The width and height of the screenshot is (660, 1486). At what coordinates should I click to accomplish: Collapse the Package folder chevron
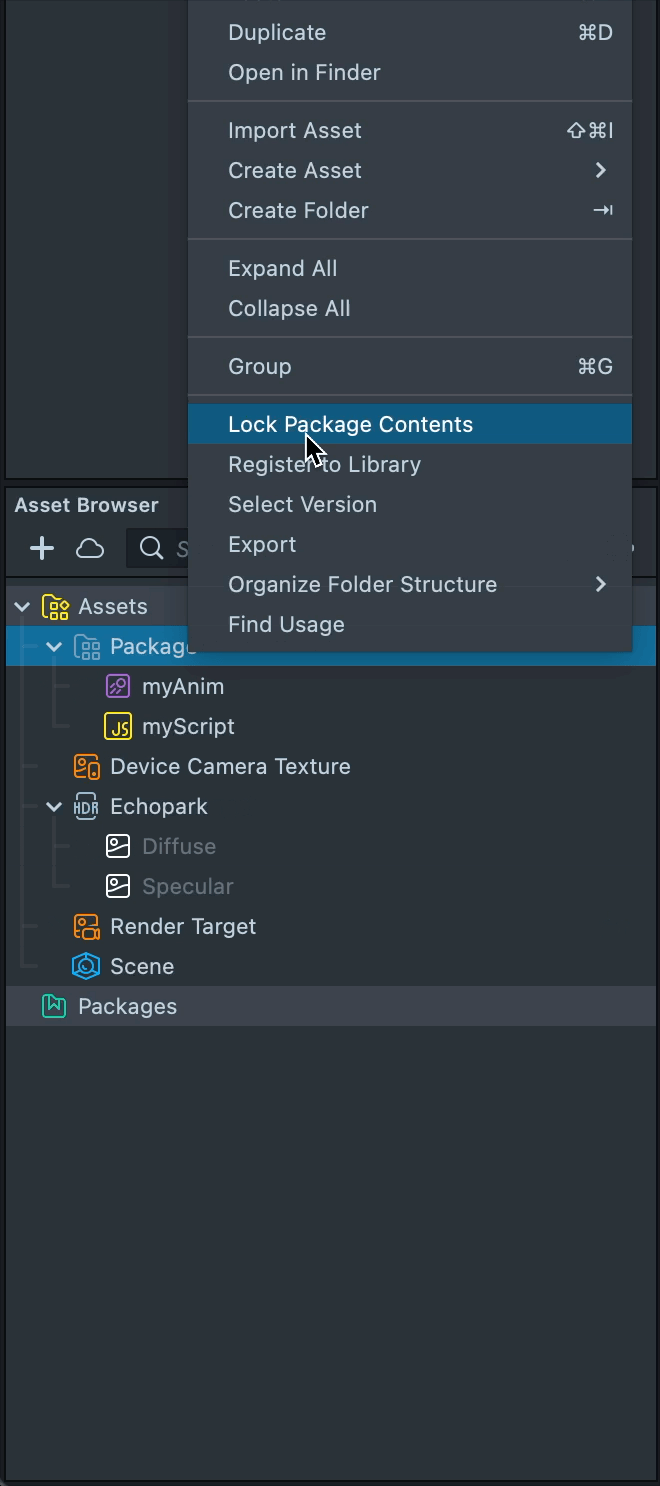tap(54, 647)
